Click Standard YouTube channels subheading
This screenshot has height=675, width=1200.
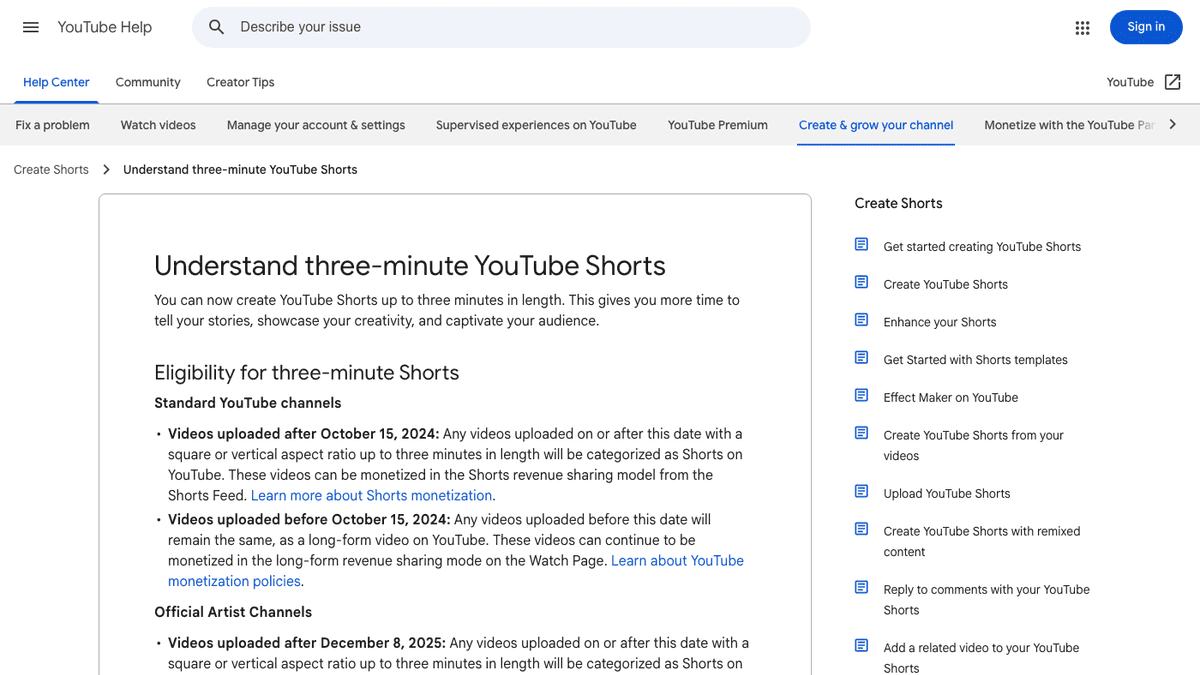click(x=247, y=403)
